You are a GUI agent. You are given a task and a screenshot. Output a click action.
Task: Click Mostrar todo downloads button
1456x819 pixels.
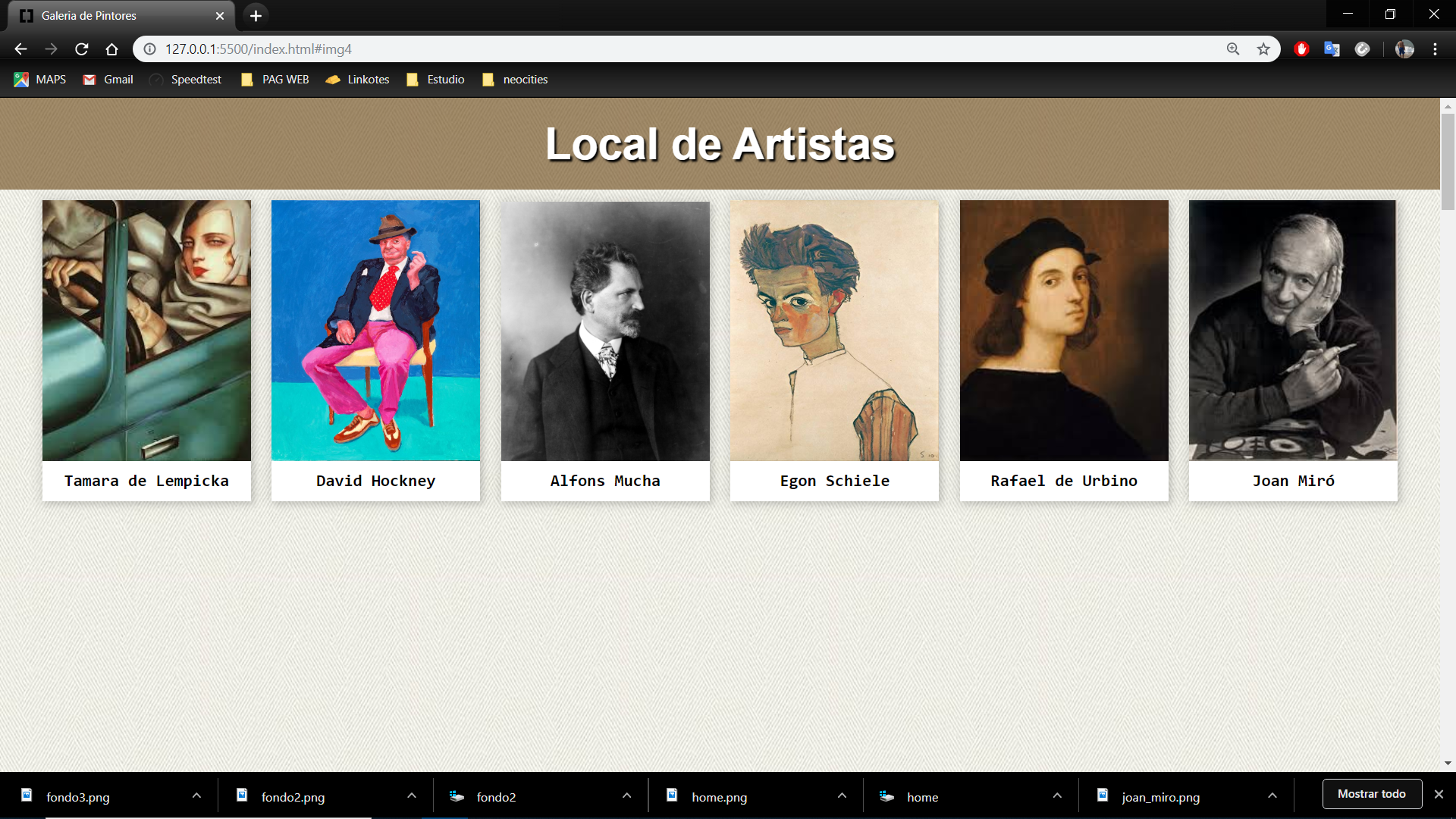pos(1372,794)
